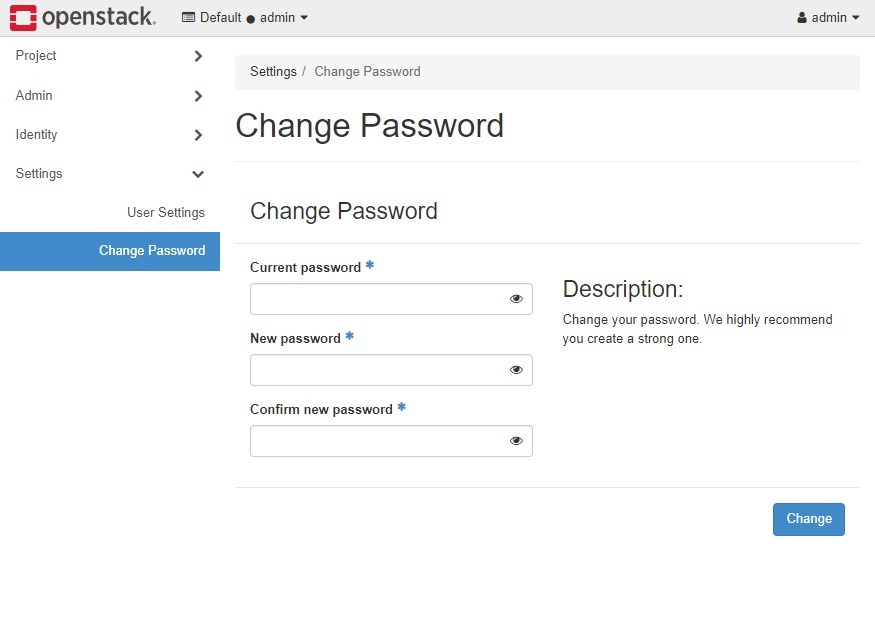Screen dimensions: 875x624
Task: Click the openstack wordmark text
Action: point(99,17)
